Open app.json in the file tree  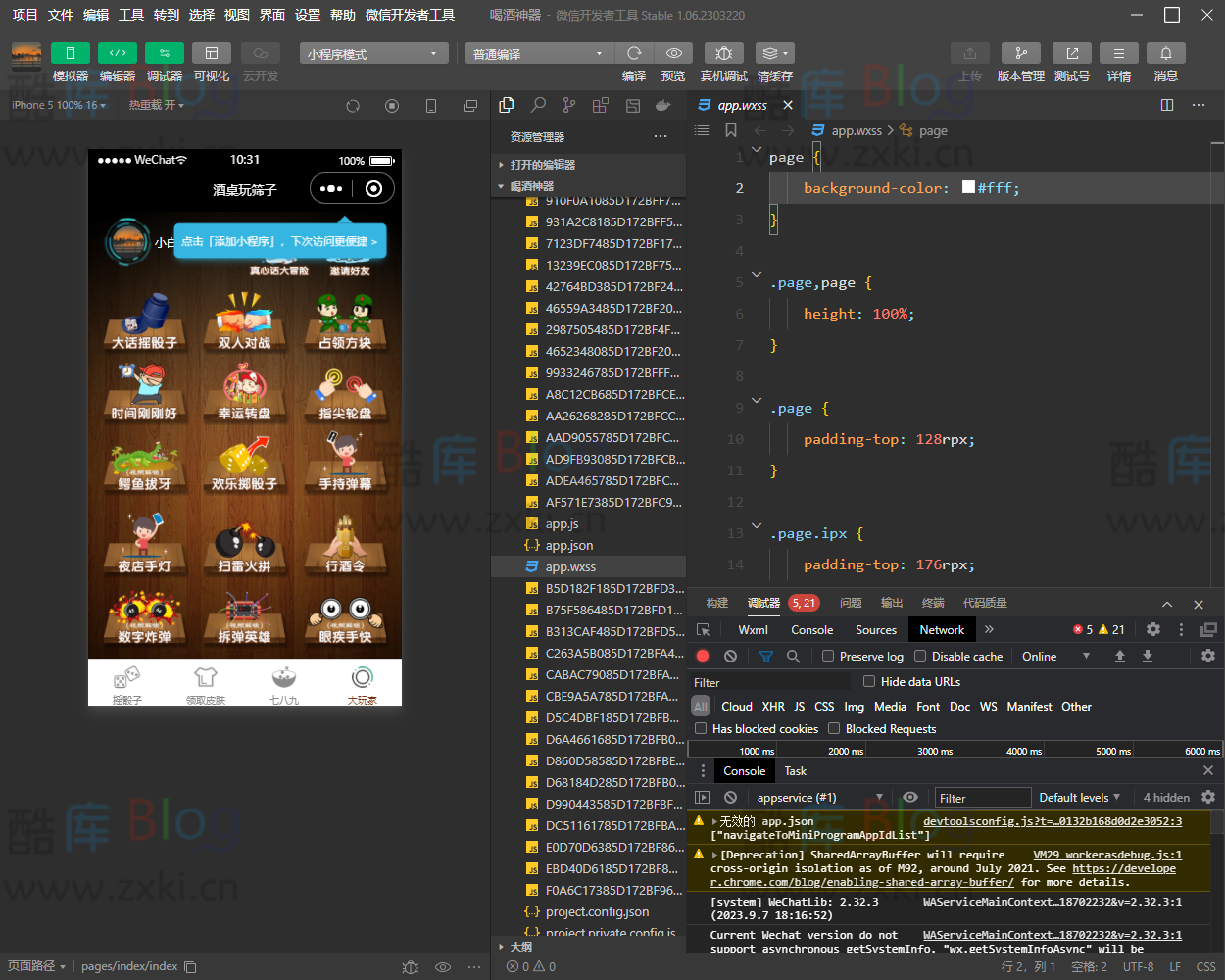click(568, 546)
